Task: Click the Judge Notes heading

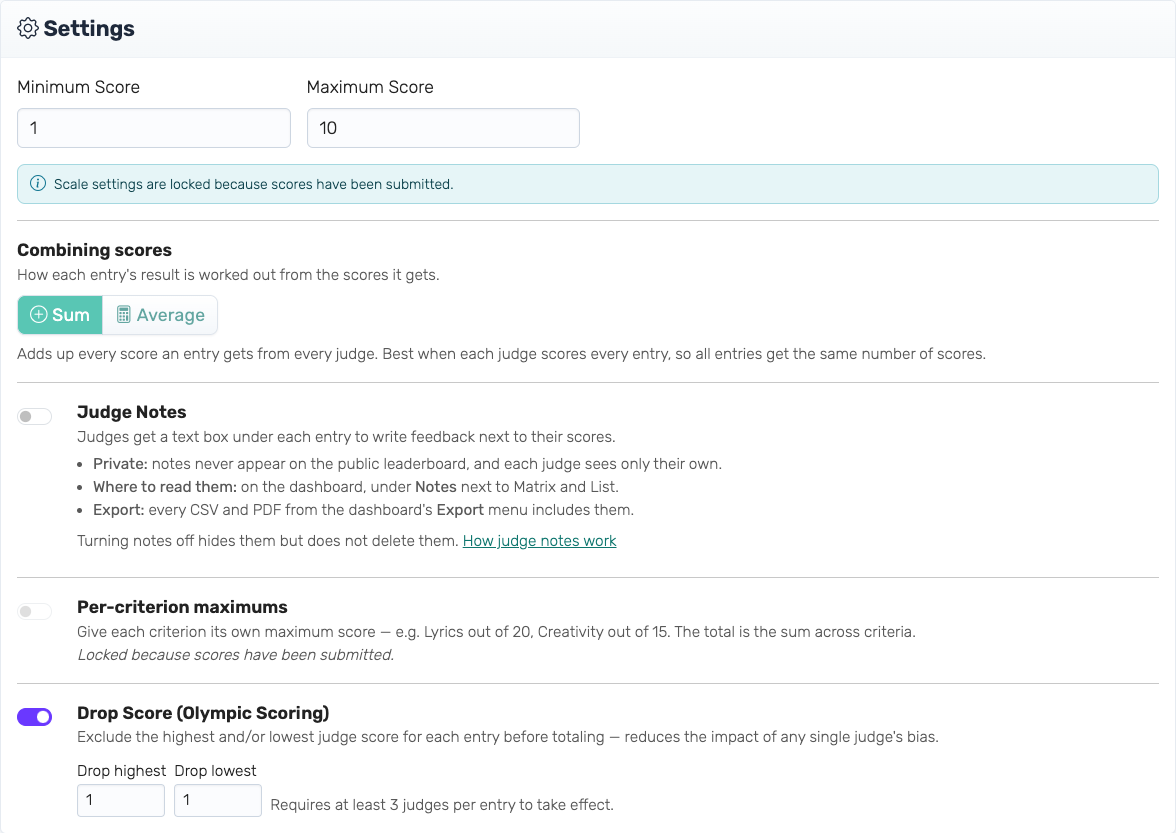Action: [x=131, y=412]
